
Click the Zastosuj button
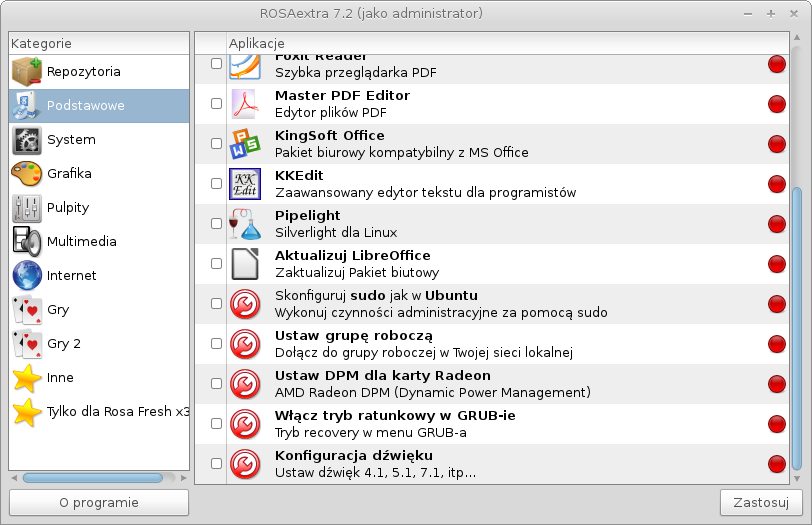[x=761, y=503]
